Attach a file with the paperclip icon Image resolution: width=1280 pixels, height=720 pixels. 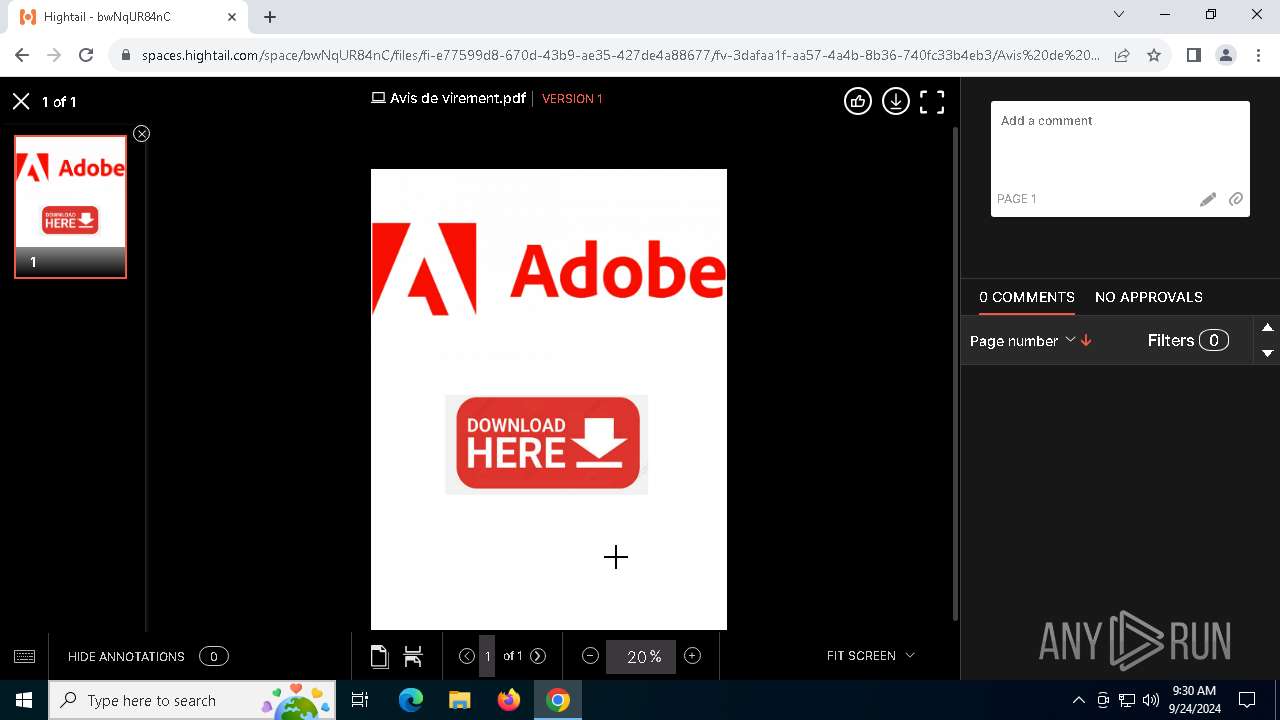1236,199
